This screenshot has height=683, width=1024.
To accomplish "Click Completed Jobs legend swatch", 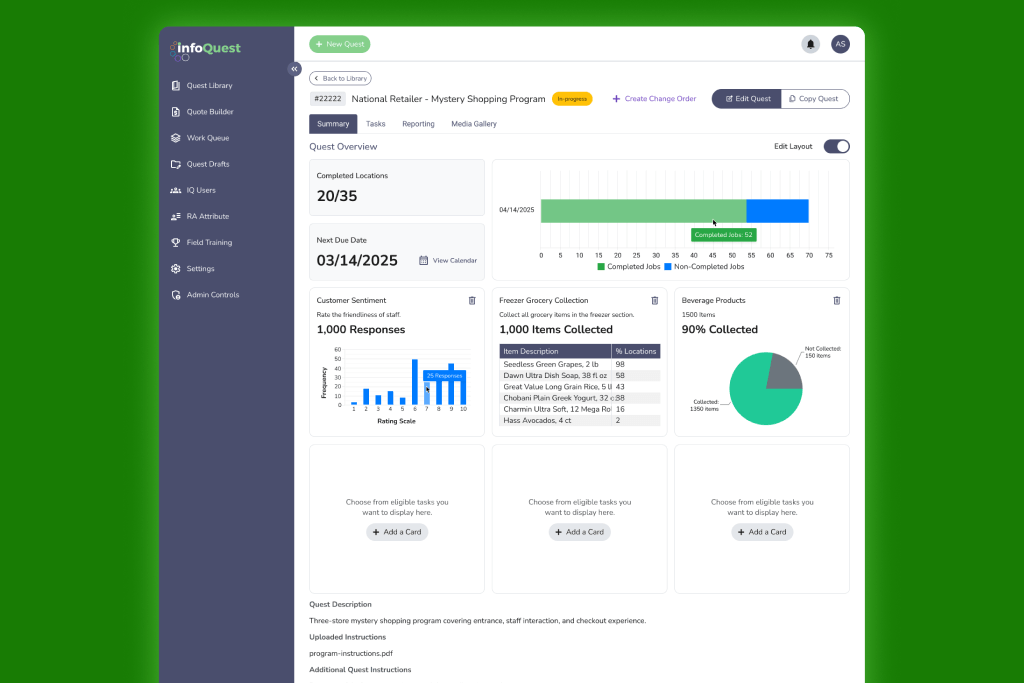I will tap(601, 266).
